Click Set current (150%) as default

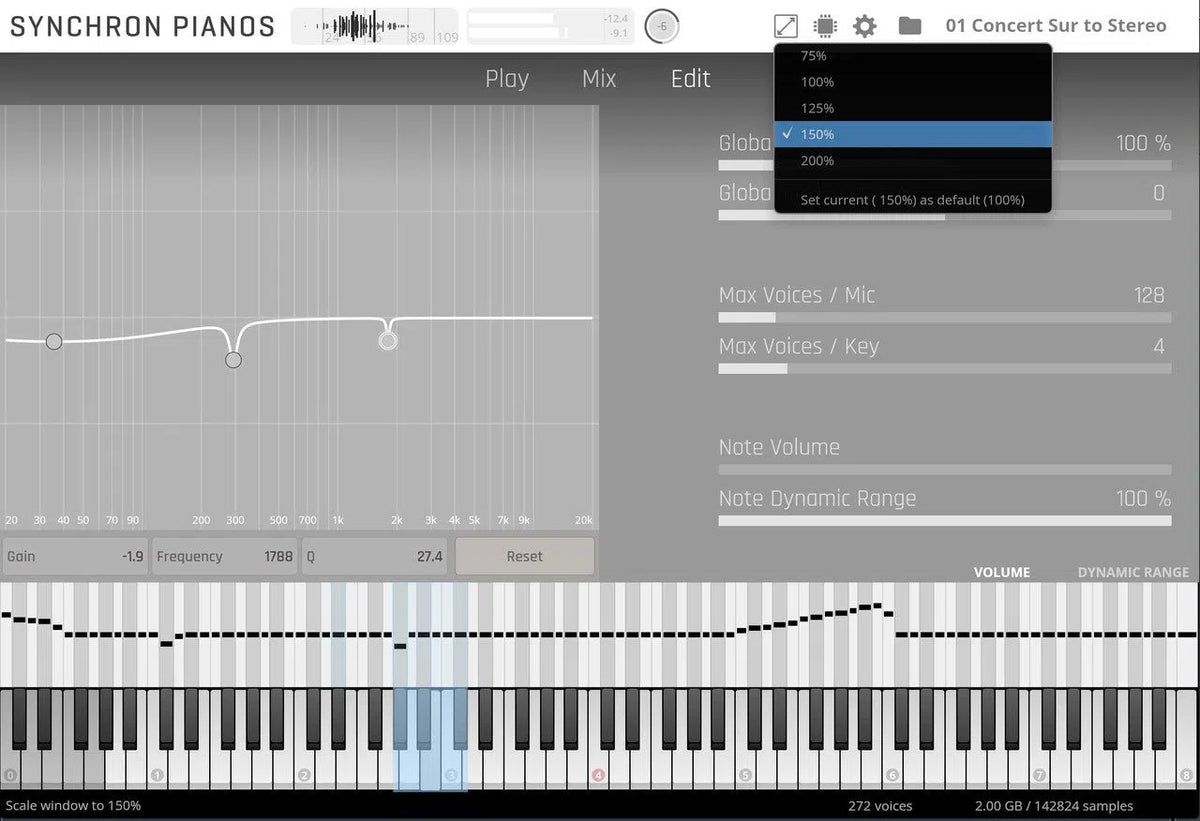910,200
